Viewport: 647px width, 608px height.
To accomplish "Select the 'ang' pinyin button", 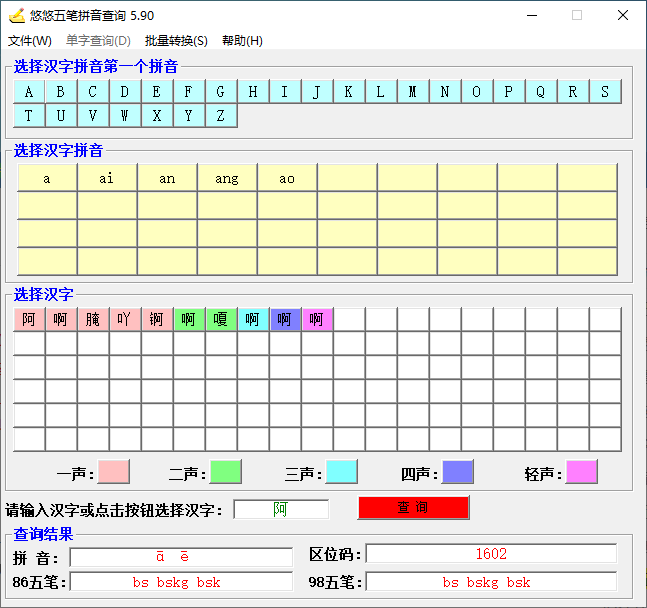I will [227, 178].
